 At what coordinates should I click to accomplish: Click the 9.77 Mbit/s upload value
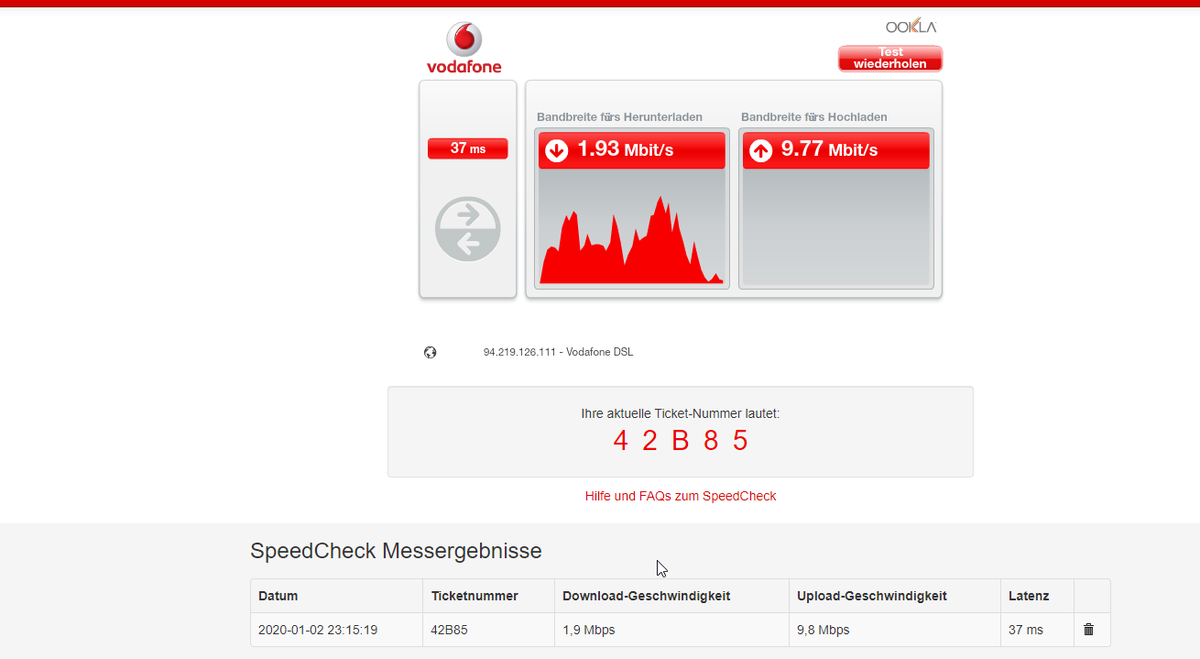pos(830,150)
